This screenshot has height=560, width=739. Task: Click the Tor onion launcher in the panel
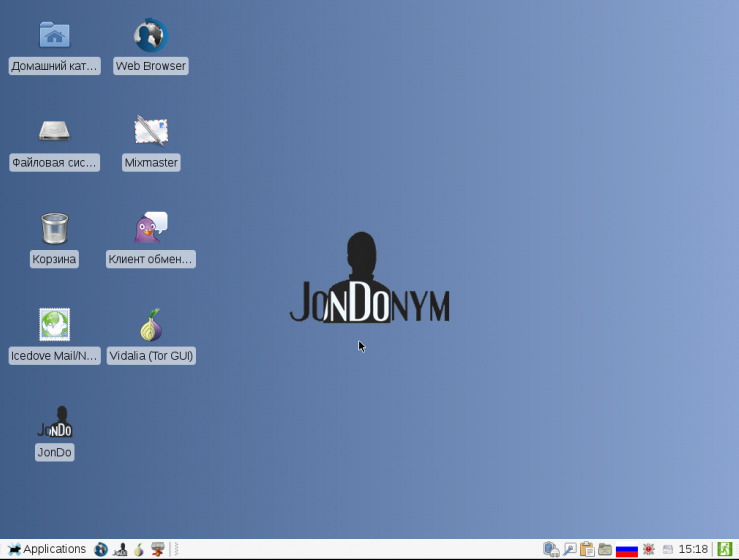[139, 549]
